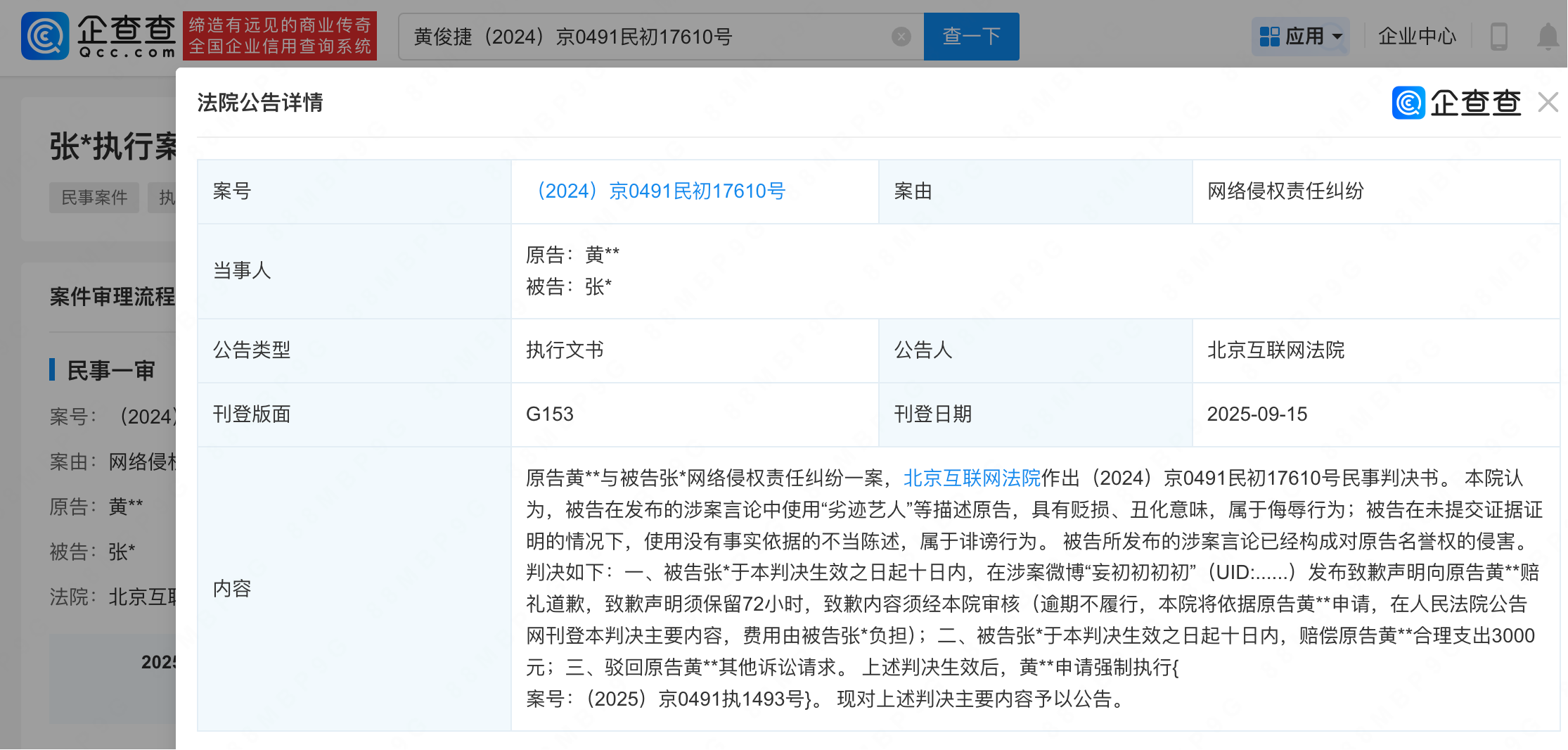Close the 法院公告详情 dialog

[1548, 103]
